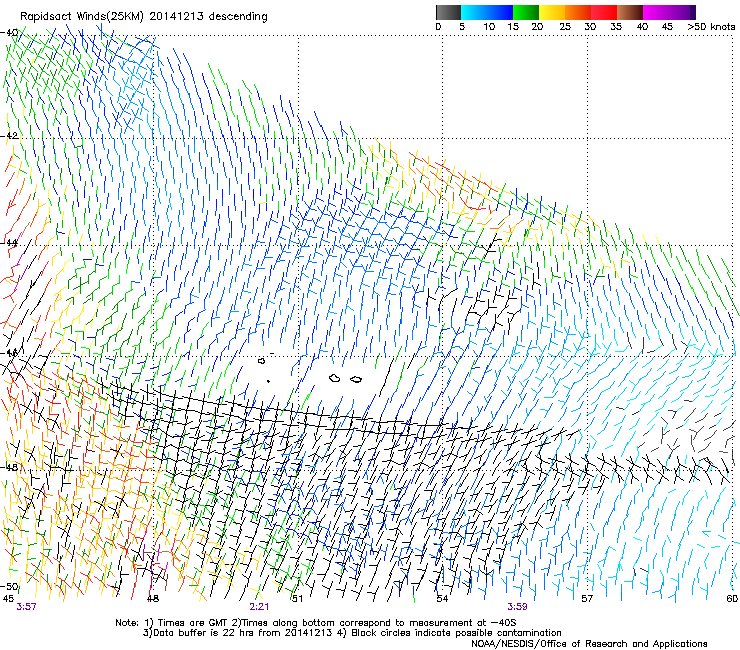Click the longitude label '57' on bottom axis
This screenshot has height=650, width=740.
(x=587, y=598)
